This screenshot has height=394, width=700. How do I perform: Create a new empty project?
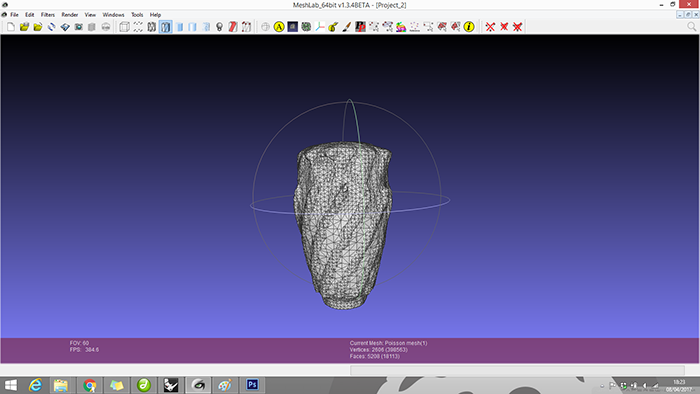click(x=11, y=27)
